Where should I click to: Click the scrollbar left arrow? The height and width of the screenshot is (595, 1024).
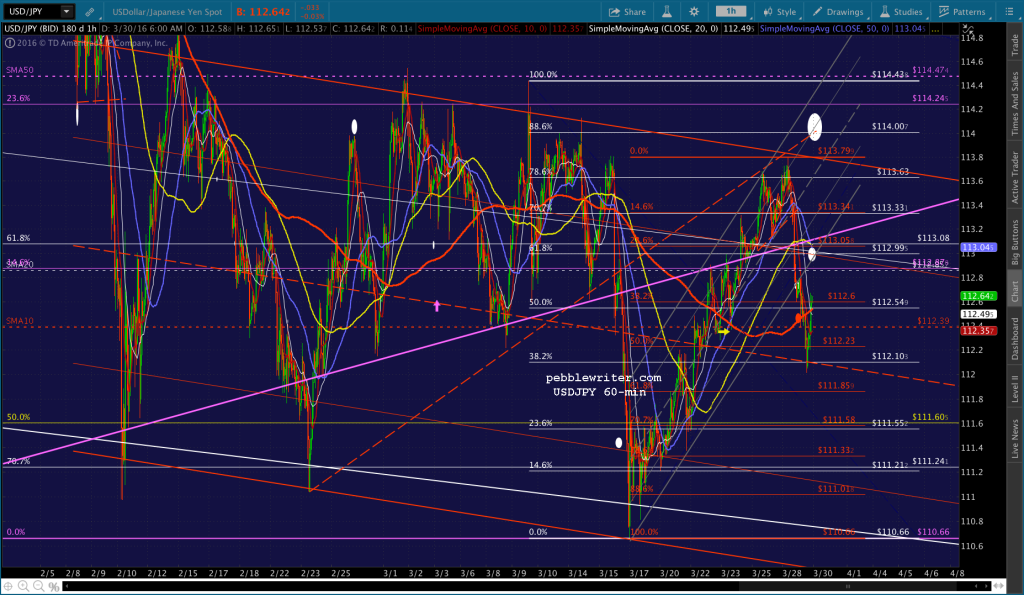[65, 587]
